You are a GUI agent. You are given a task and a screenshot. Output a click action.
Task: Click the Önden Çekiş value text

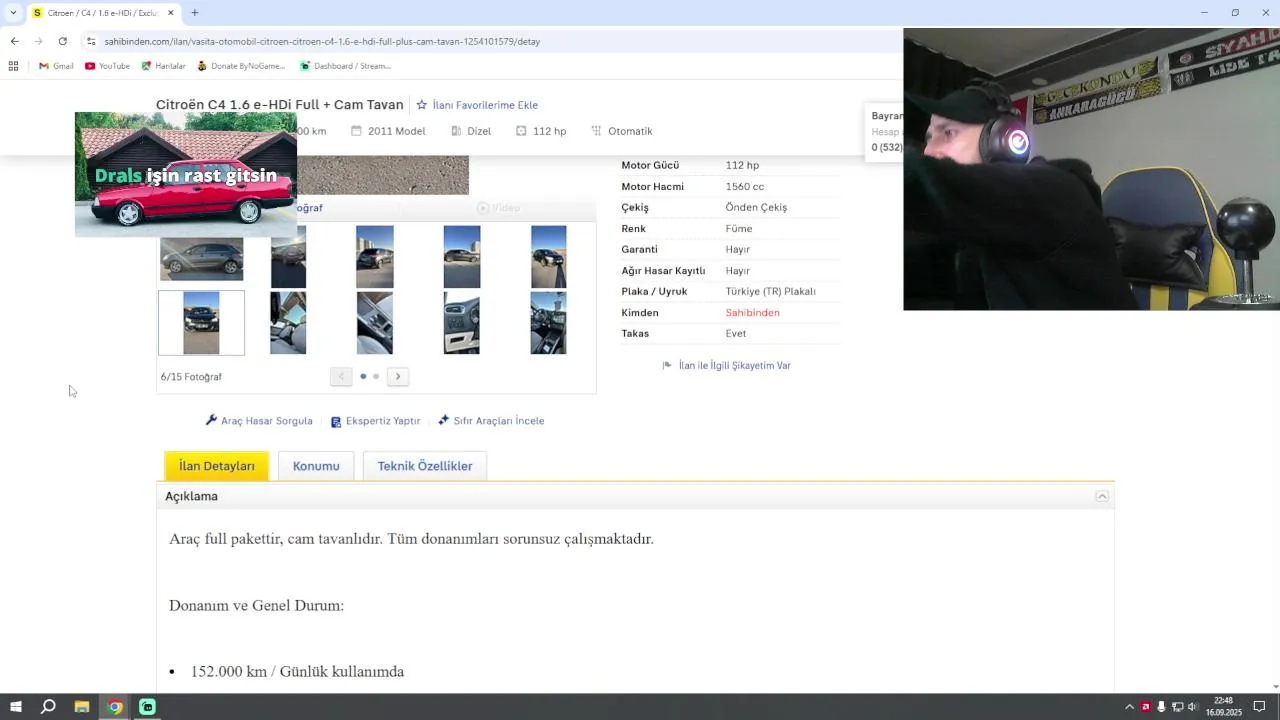(x=756, y=207)
